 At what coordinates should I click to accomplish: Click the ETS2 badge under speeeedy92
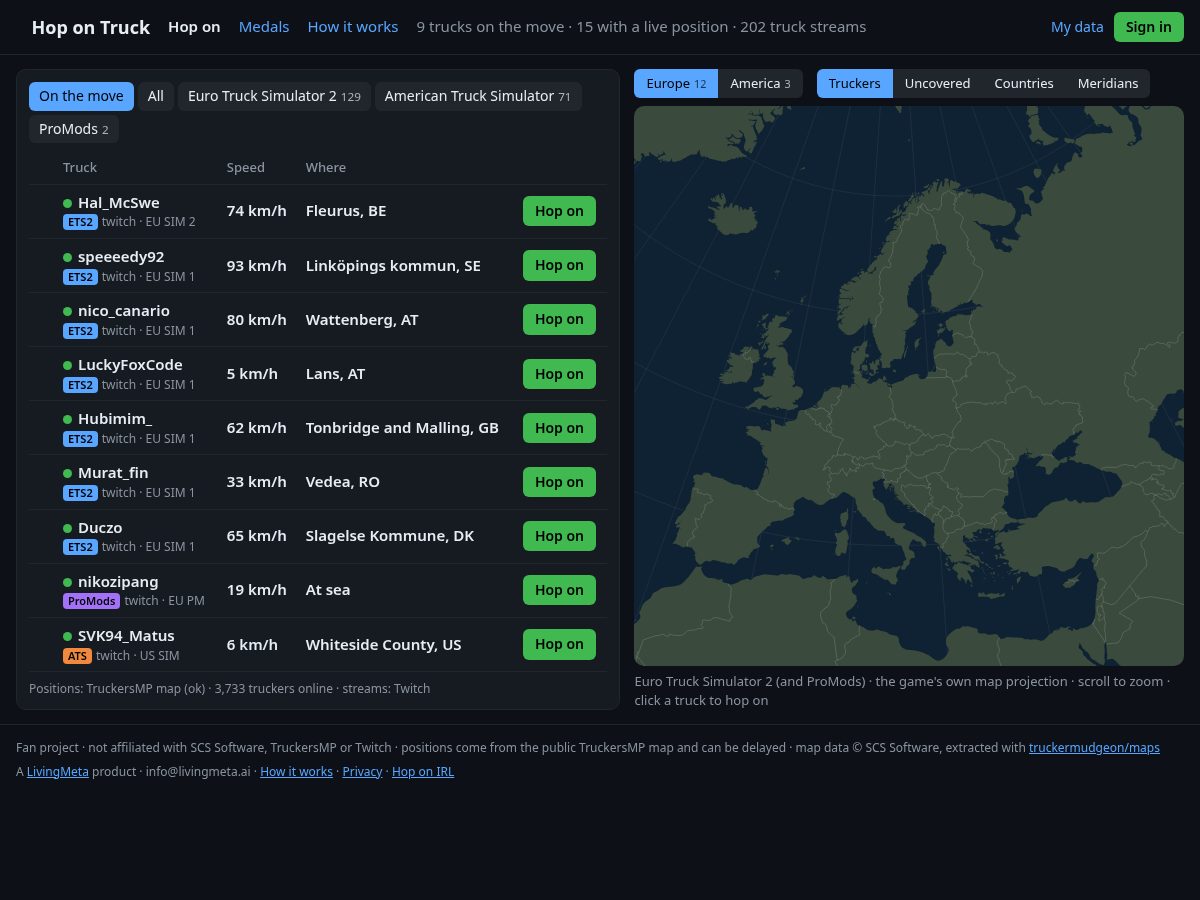80,276
